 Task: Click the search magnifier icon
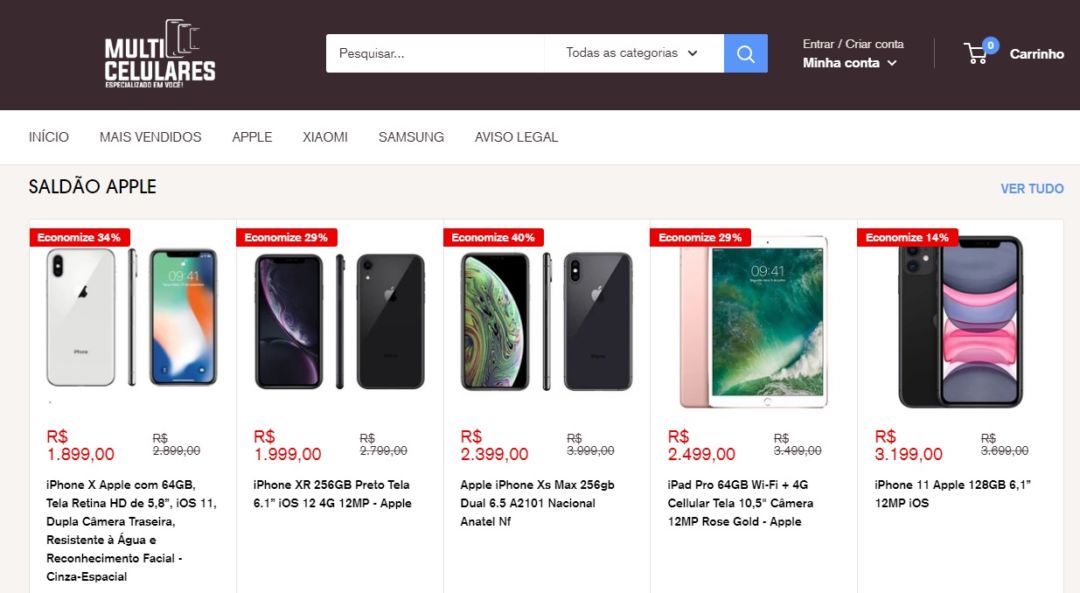click(x=745, y=52)
